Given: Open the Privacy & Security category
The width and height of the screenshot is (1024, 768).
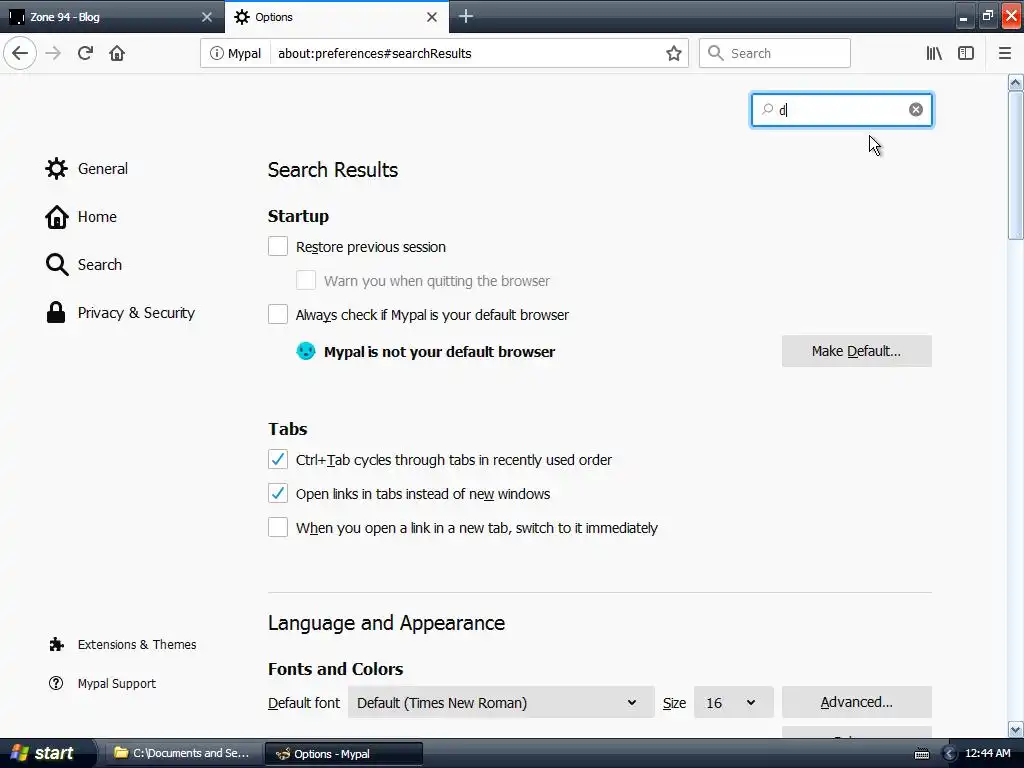Looking at the screenshot, I should (x=120, y=313).
